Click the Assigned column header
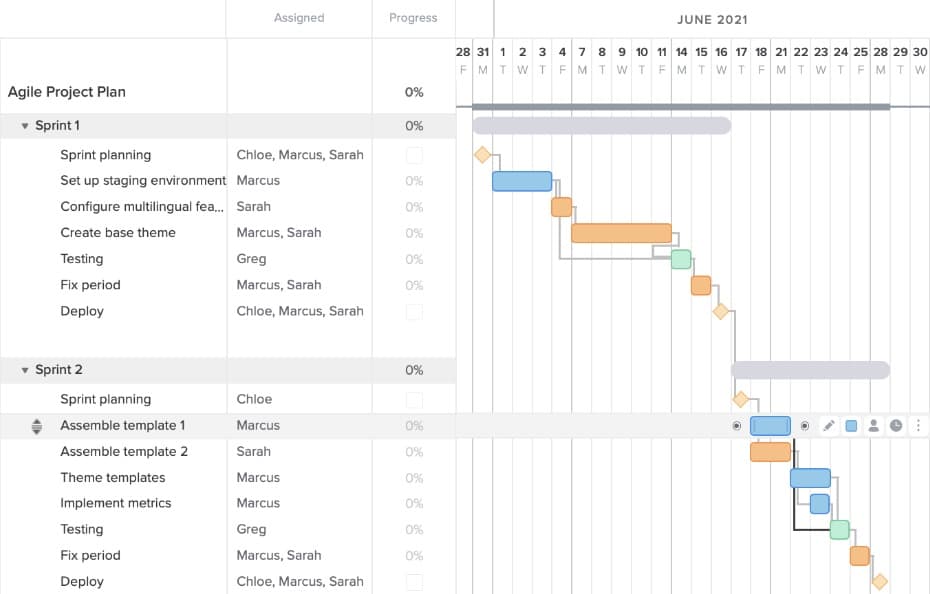Screen dimensions: 930x594 [299, 18]
